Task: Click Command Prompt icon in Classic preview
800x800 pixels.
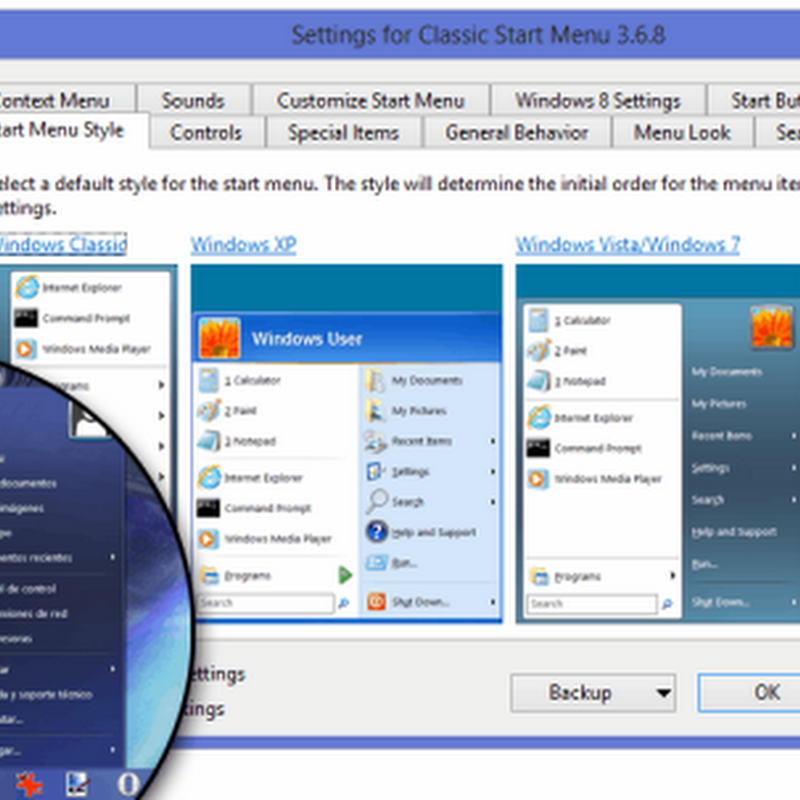Action: pos(26,318)
